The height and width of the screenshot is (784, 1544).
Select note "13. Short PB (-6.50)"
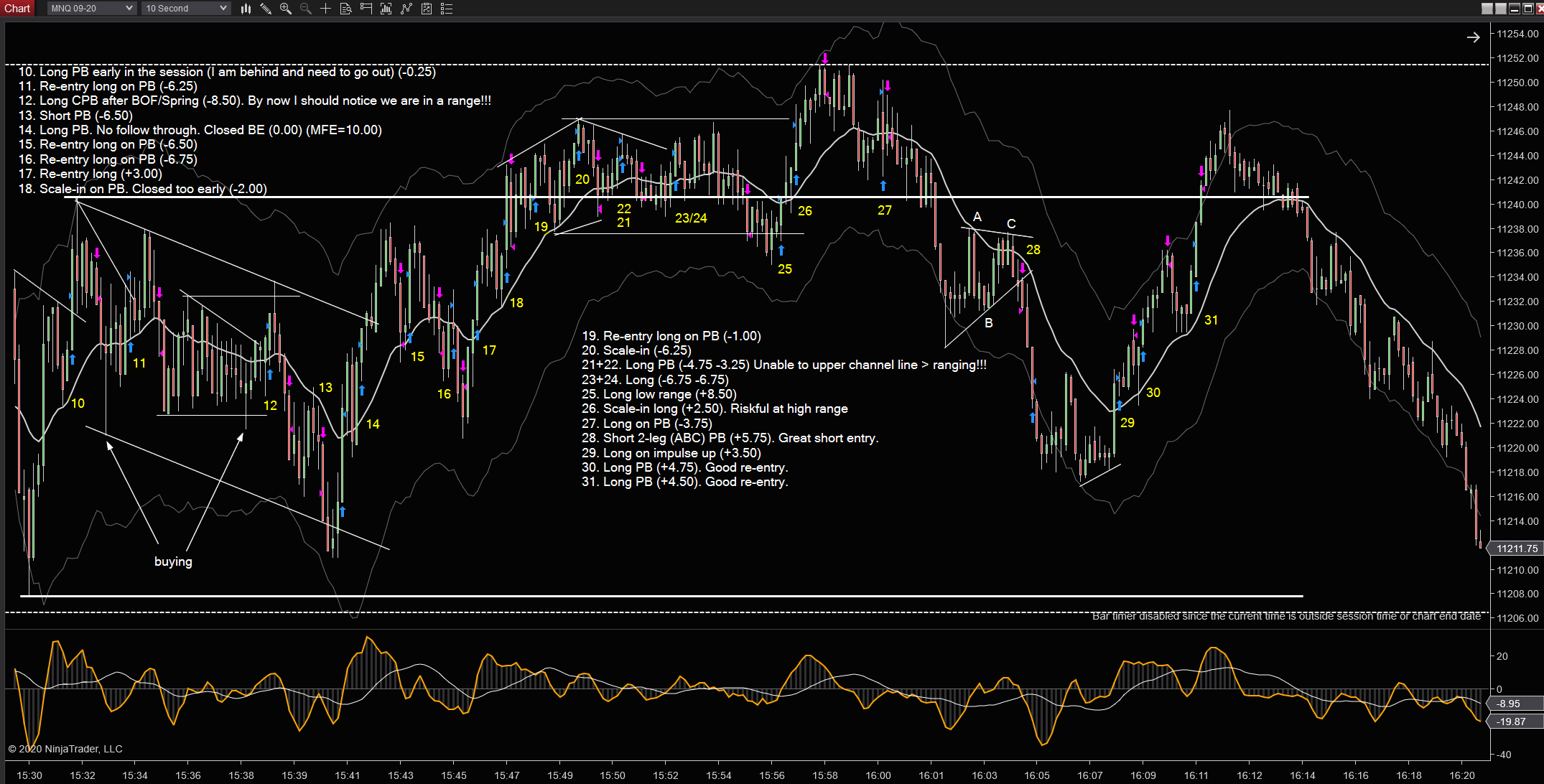point(75,116)
